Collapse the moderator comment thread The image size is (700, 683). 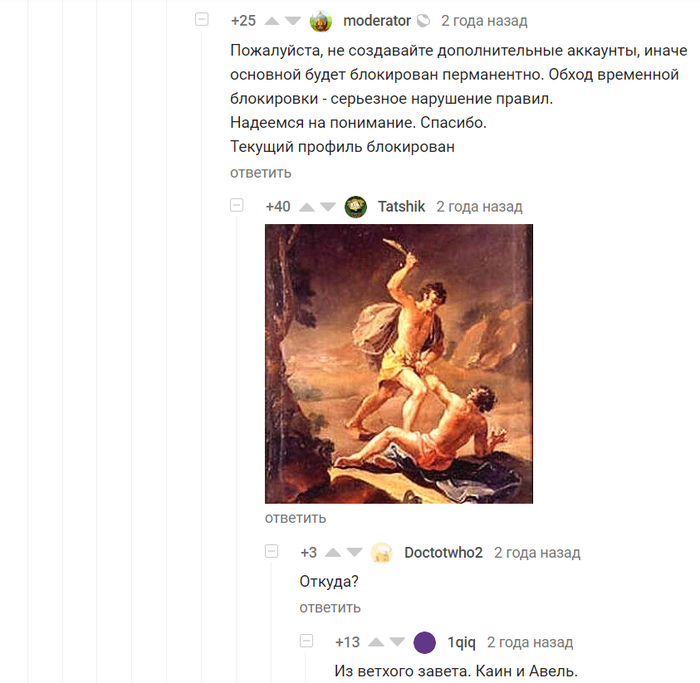tap(202, 20)
